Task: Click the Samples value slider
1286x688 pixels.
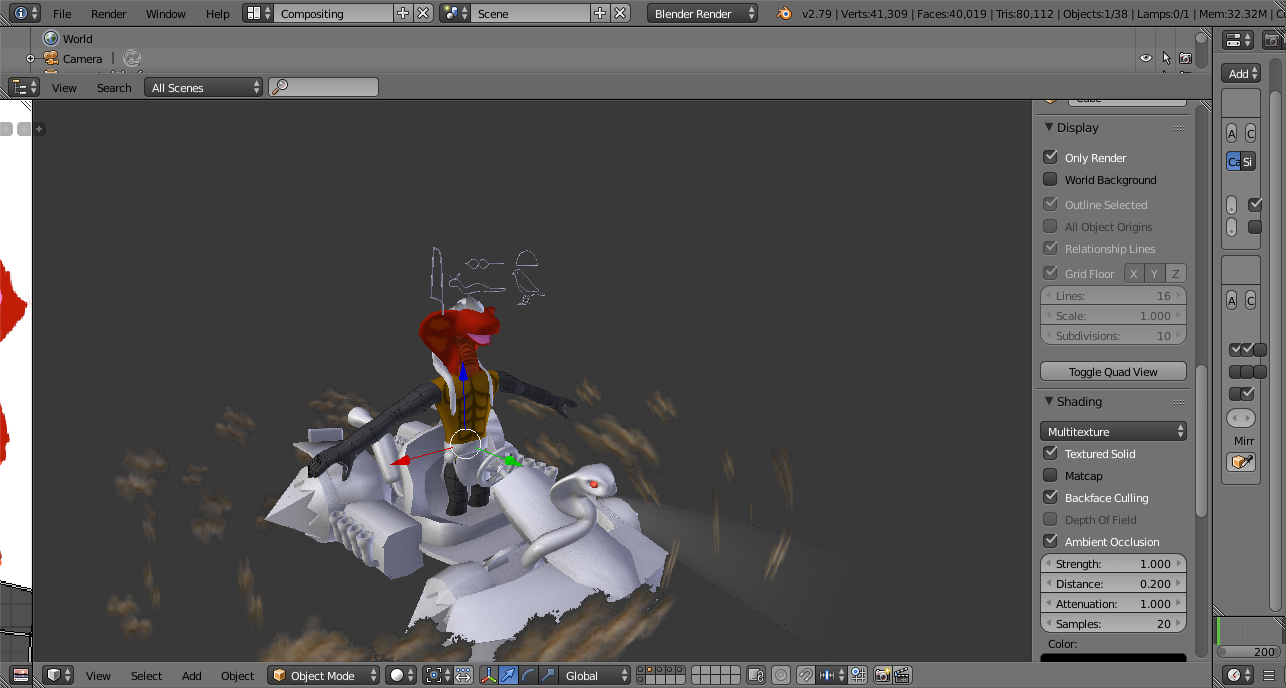Action: tap(1113, 623)
